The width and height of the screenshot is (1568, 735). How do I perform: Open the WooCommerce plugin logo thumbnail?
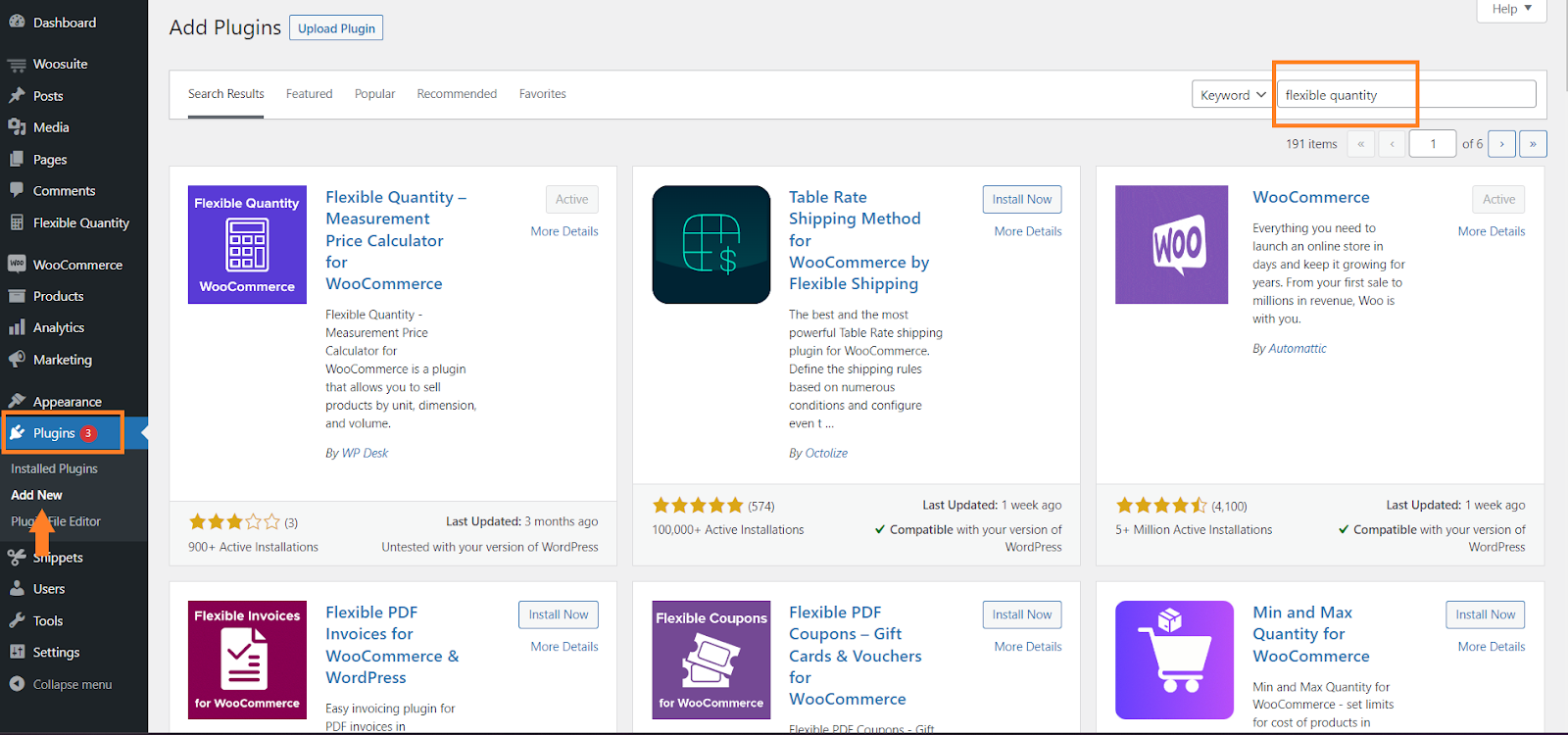(x=1171, y=244)
